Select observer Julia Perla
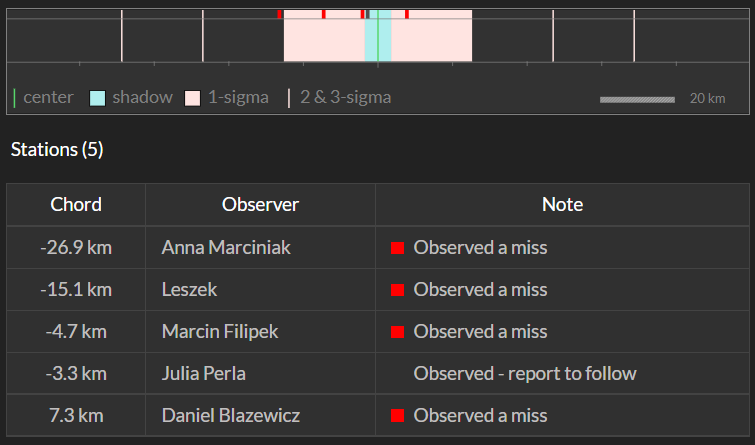 click(204, 374)
